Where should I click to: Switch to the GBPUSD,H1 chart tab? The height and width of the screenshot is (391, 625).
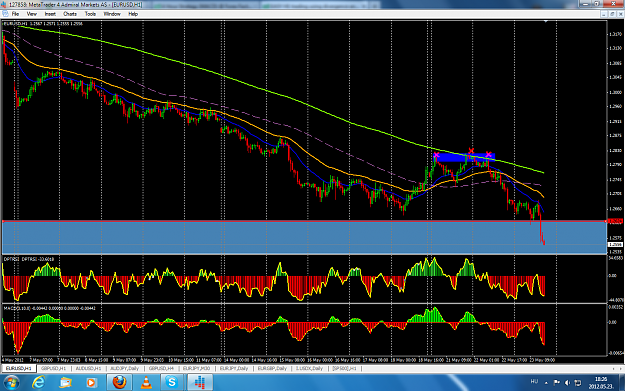(53, 368)
